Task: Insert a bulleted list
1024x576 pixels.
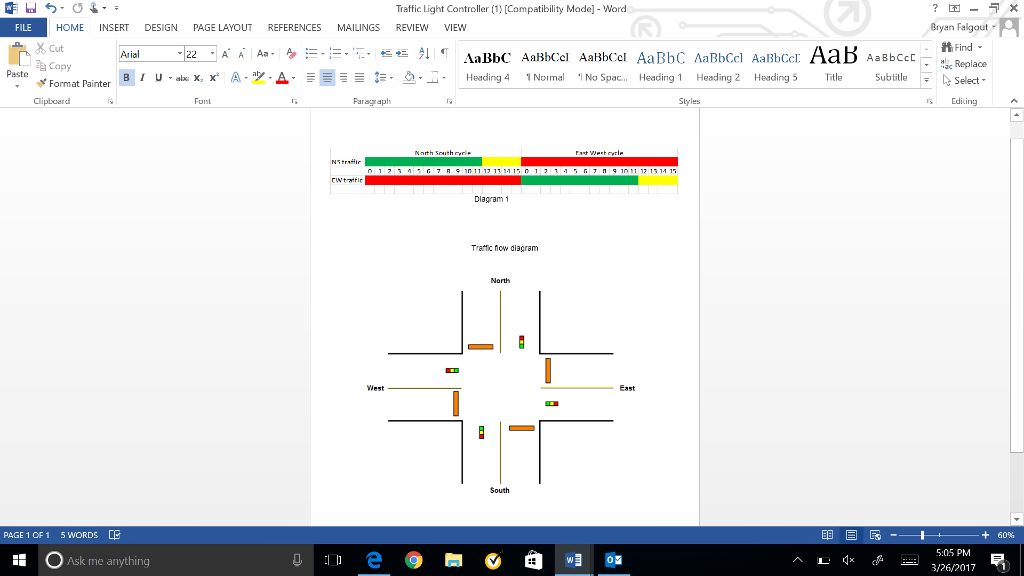Action: 312,54
